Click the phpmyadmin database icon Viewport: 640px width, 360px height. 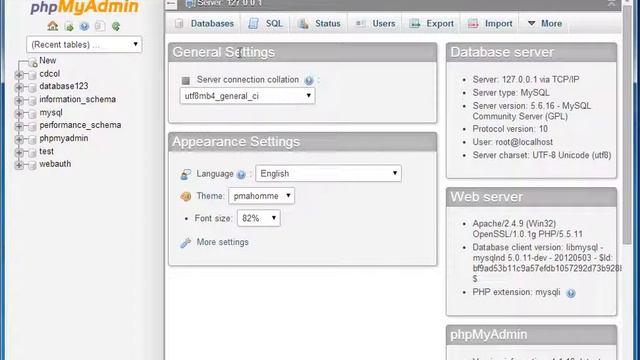click(x=32, y=139)
